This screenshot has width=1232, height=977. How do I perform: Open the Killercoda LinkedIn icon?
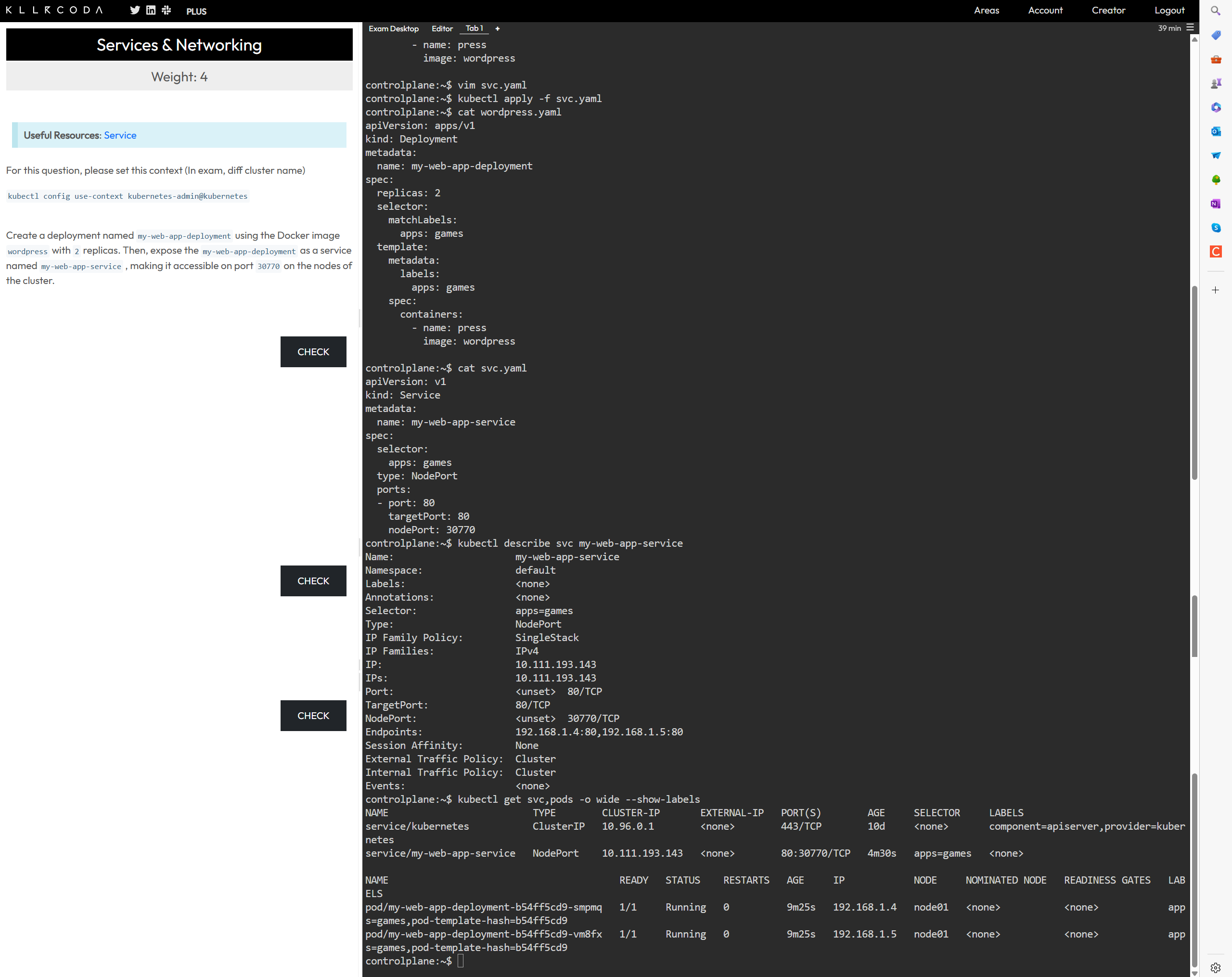coord(151,10)
